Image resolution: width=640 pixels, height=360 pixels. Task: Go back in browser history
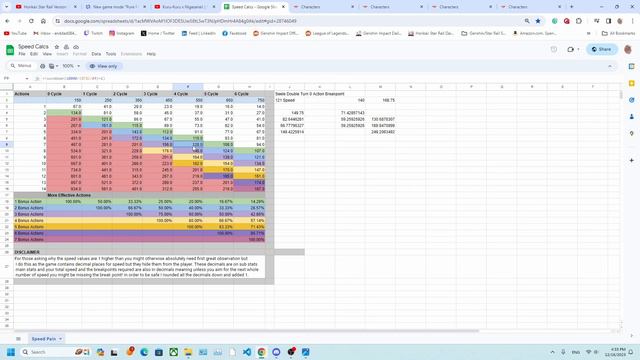point(7,21)
